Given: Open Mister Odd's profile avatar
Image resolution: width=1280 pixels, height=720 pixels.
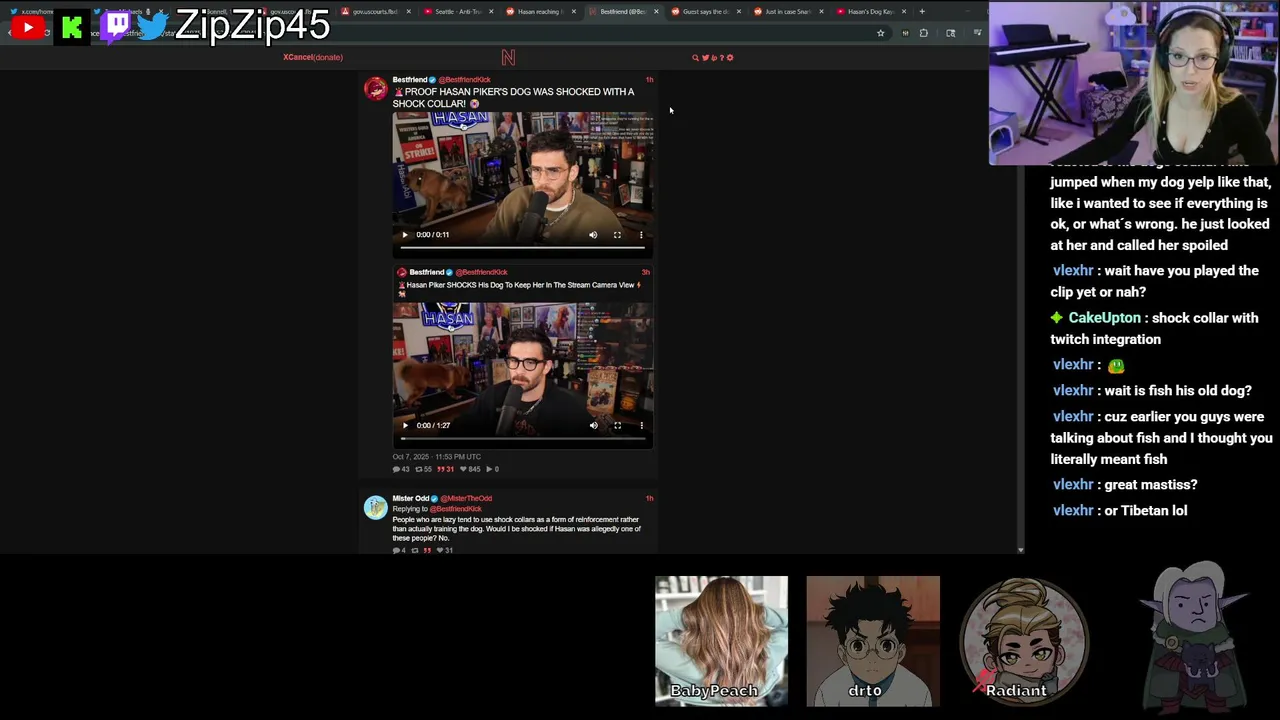Looking at the screenshot, I should [x=376, y=508].
